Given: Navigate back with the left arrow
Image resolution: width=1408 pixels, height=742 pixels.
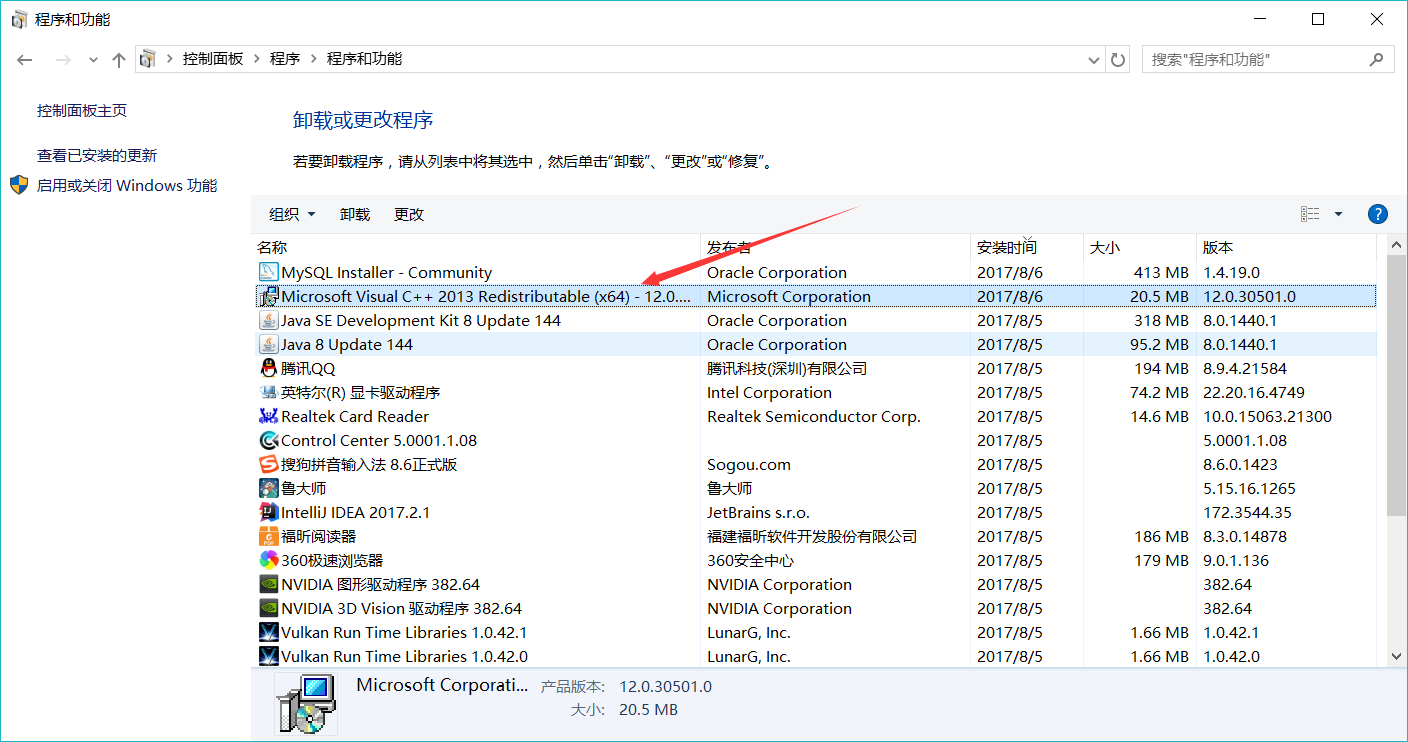Looking at the screenshot, I should coord(25,60).
